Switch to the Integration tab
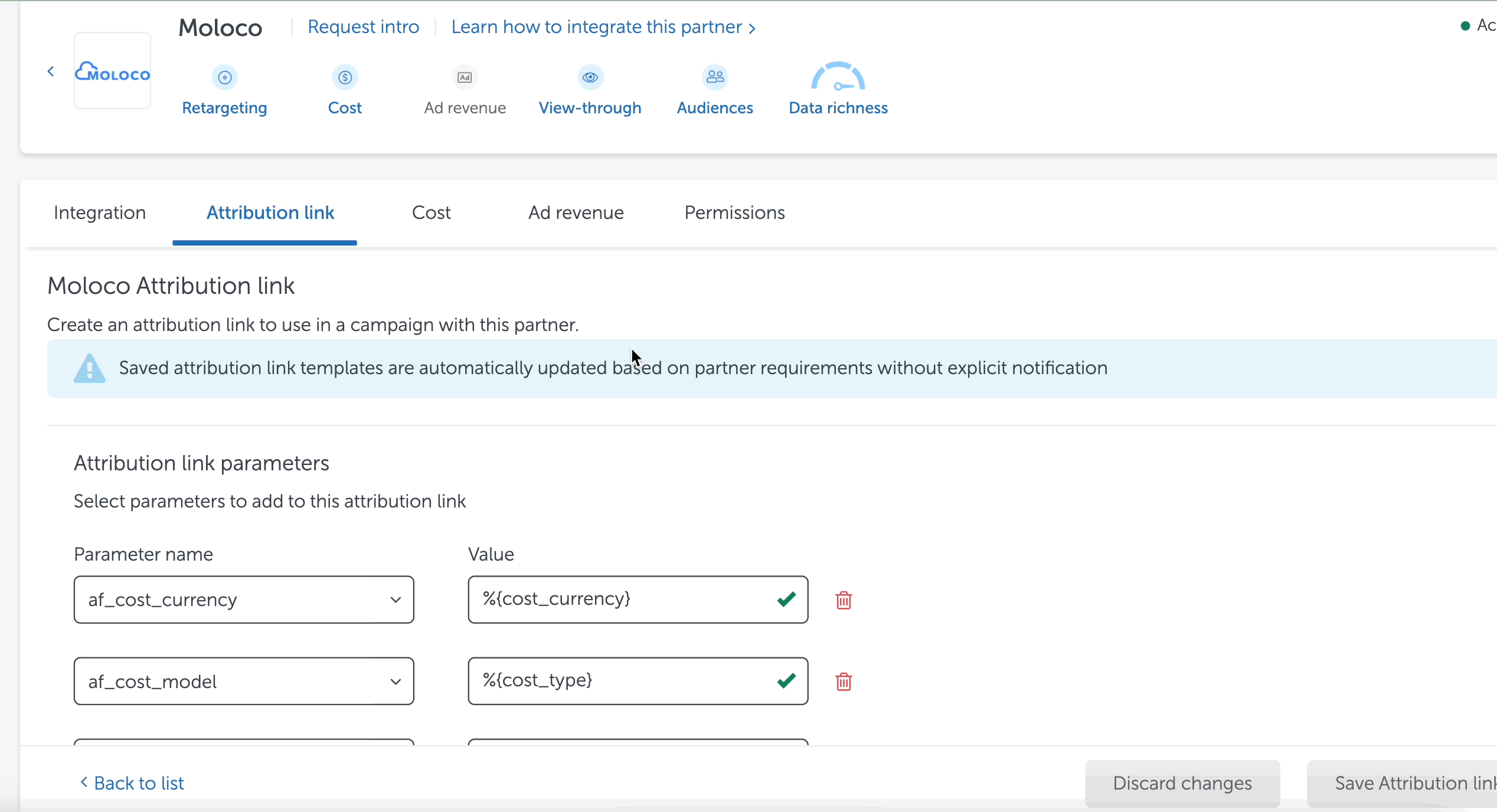The width and height of the screenshot is (1497, 812). pyautogui.click(x=100, y=212)
